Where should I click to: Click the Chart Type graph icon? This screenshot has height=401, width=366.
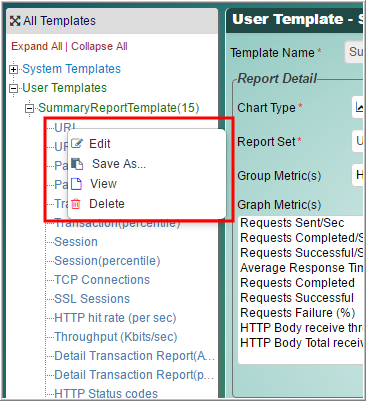click(359, 107)
